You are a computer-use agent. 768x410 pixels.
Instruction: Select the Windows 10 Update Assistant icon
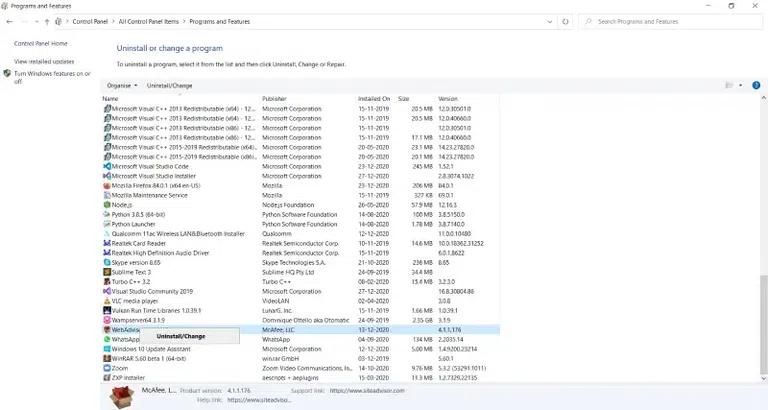(107, 349)
